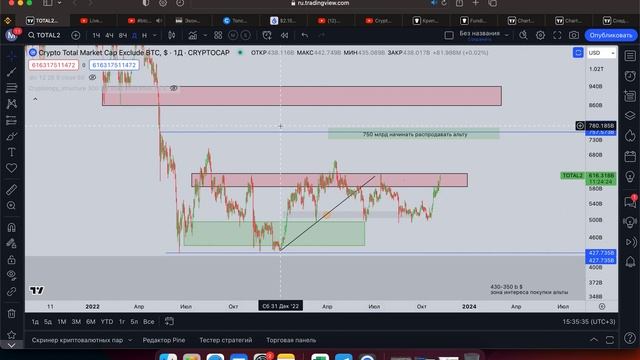Open the TOTAL2 symbol search
This screenshot has height=360, width=640.
[x=44, y=36]
